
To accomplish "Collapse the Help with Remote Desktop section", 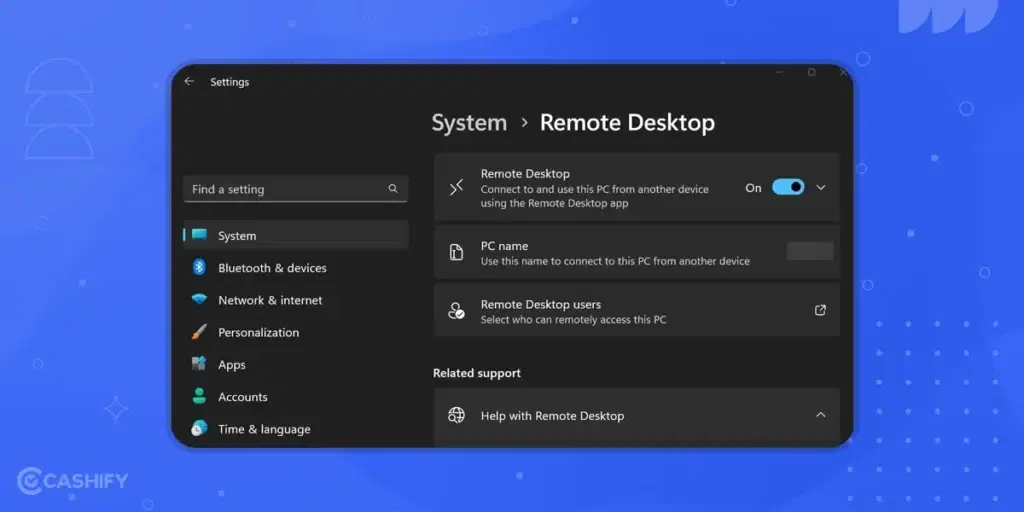I will (x=821, y=415).
